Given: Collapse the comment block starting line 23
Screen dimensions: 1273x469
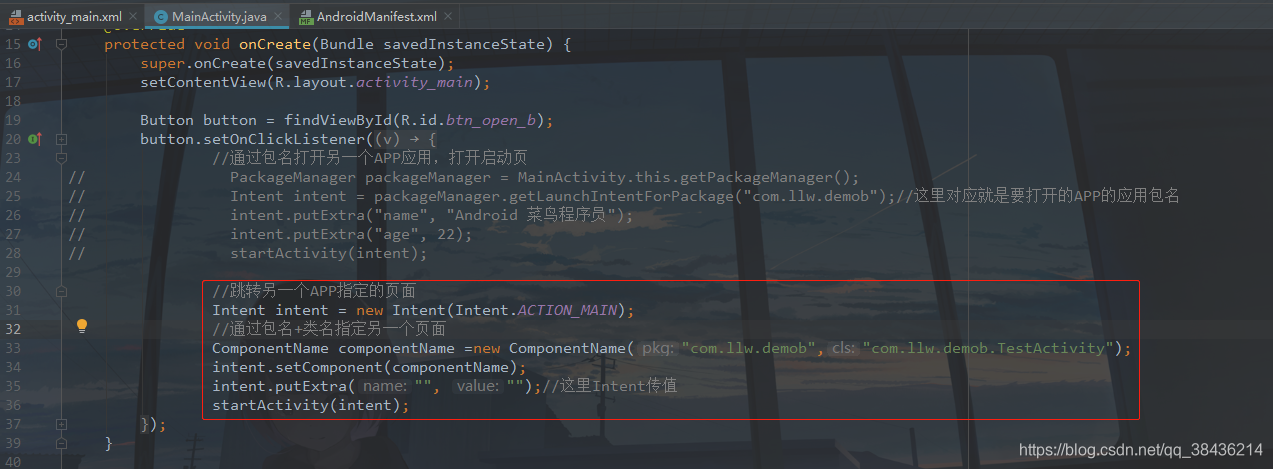Looking at the screenshot, I should 61,158.
